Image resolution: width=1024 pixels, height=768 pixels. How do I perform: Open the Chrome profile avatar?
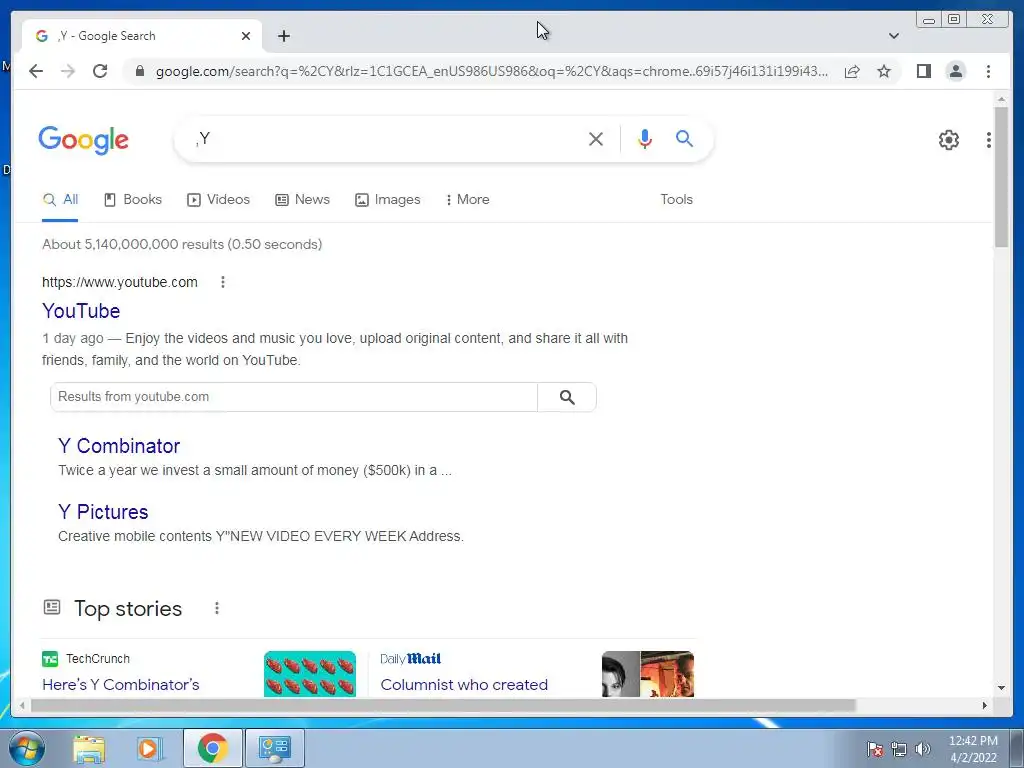[956, 71]
